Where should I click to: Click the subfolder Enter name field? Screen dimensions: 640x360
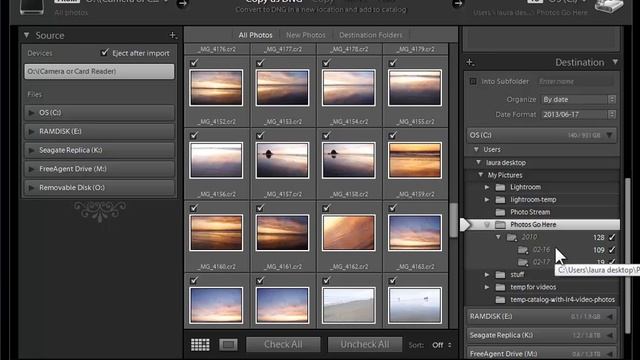coord(575,81)
